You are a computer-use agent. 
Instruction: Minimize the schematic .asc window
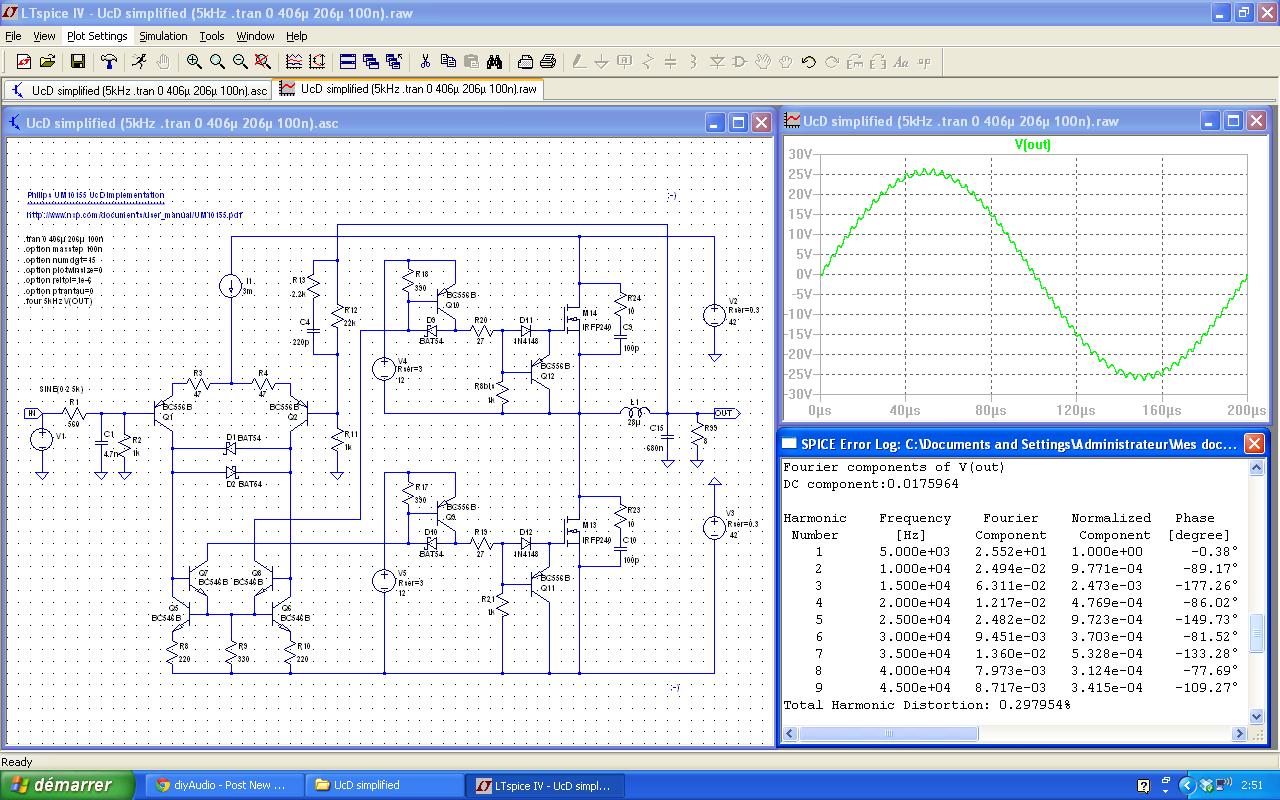715,123
